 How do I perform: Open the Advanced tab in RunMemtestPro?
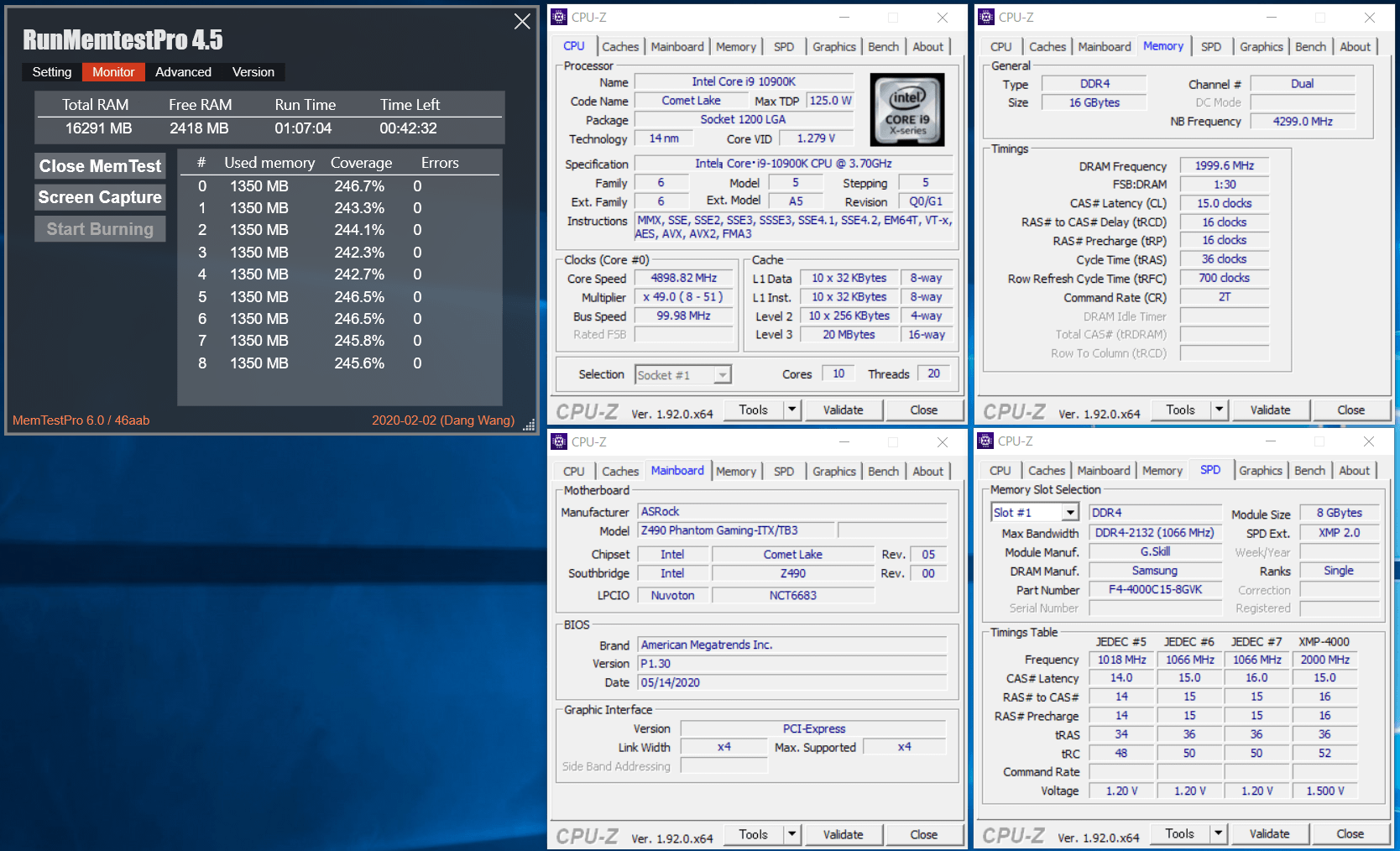[183, 72]
